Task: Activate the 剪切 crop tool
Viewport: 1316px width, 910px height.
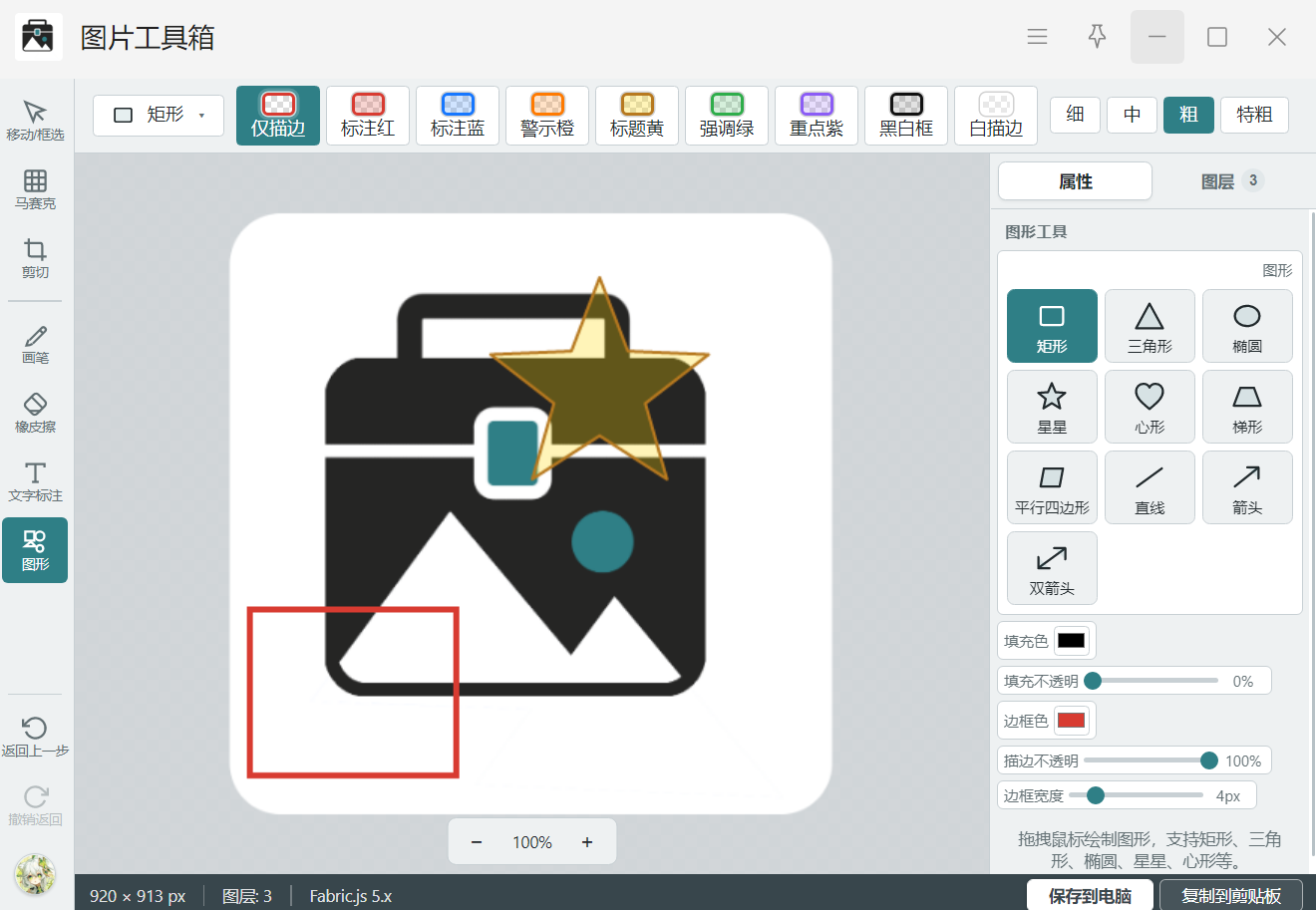Action: pos(35,258)
